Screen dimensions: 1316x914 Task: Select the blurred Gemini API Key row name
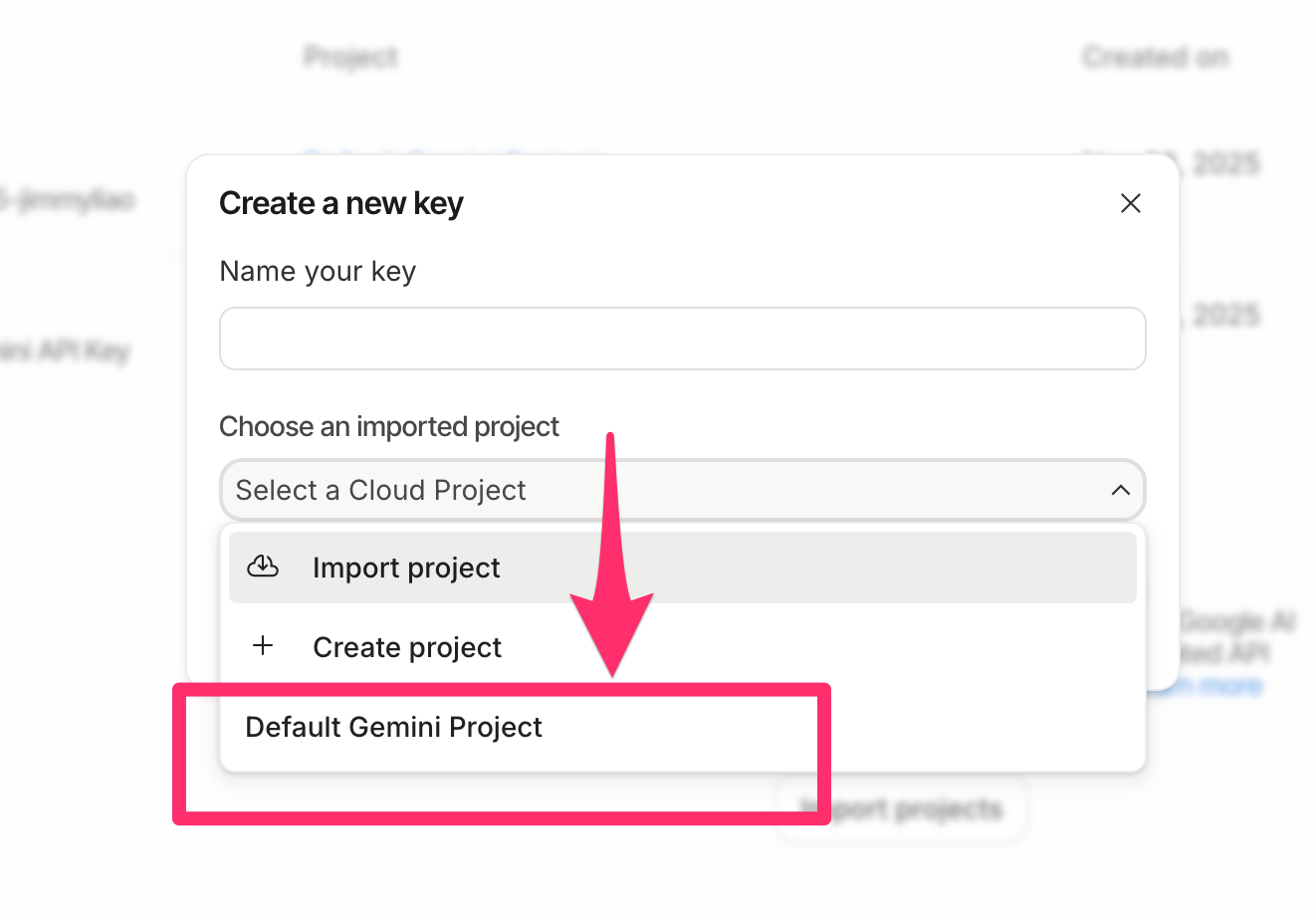click(66, 350)
